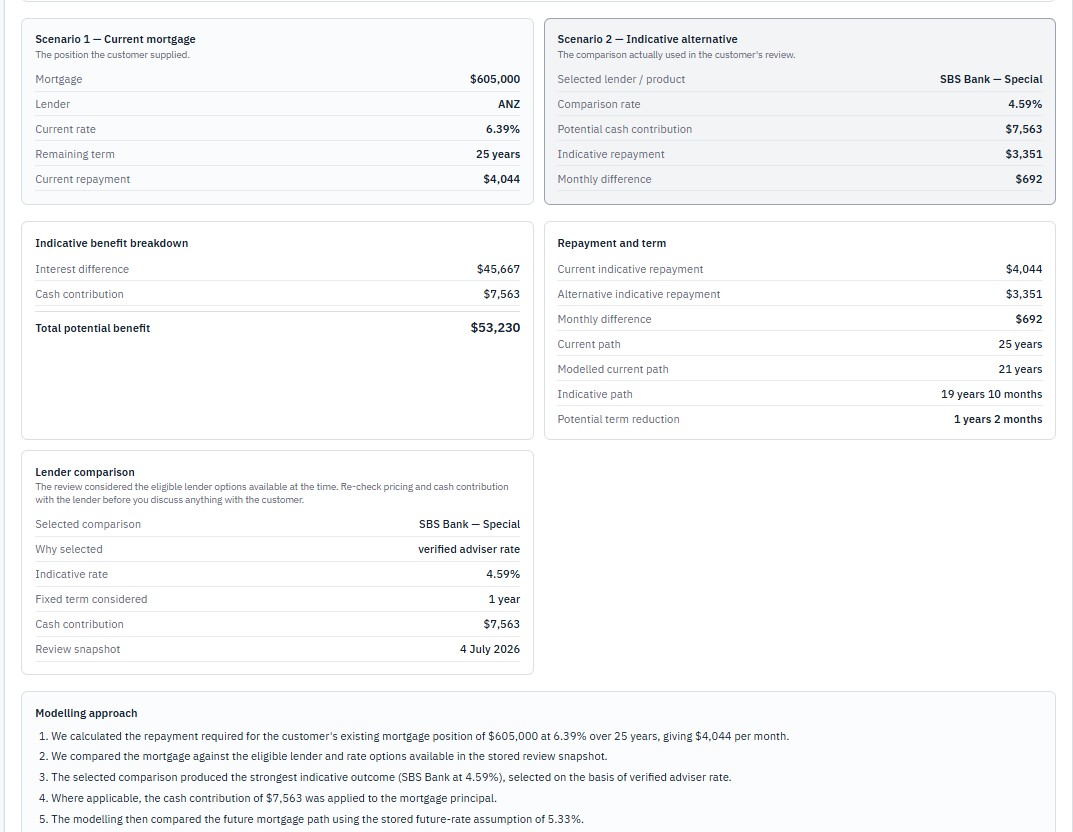Select the Scenario 2 Indicative alternative card heading
The width and height of the screenshot is (1073, 832).
click(x=647, y=39)
